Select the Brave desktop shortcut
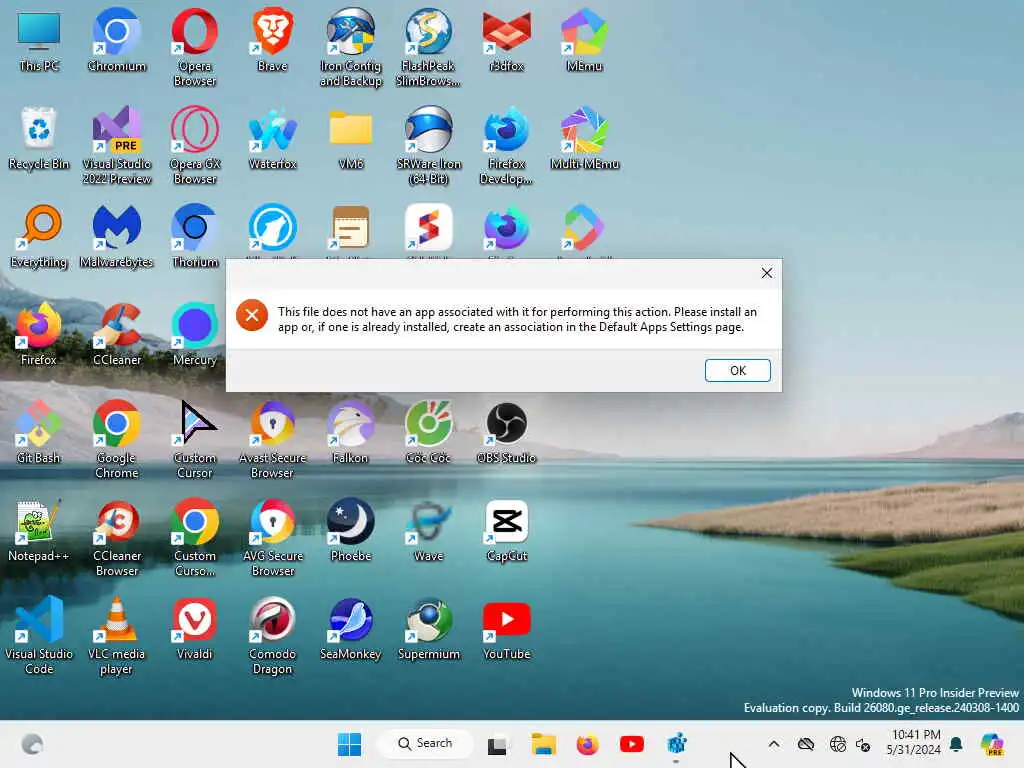This screenshot has height=768, width=1024. point(272,39)
